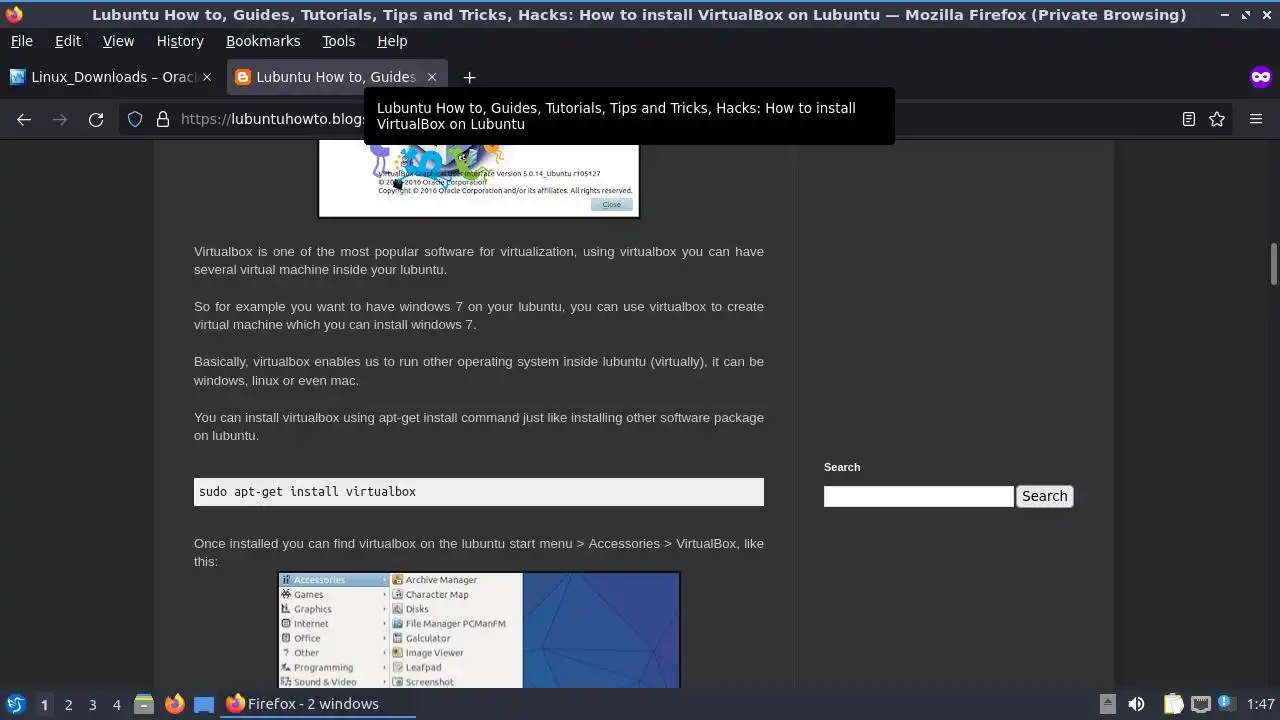Open the Firefox hamburger menu

tap(1256, 119)
